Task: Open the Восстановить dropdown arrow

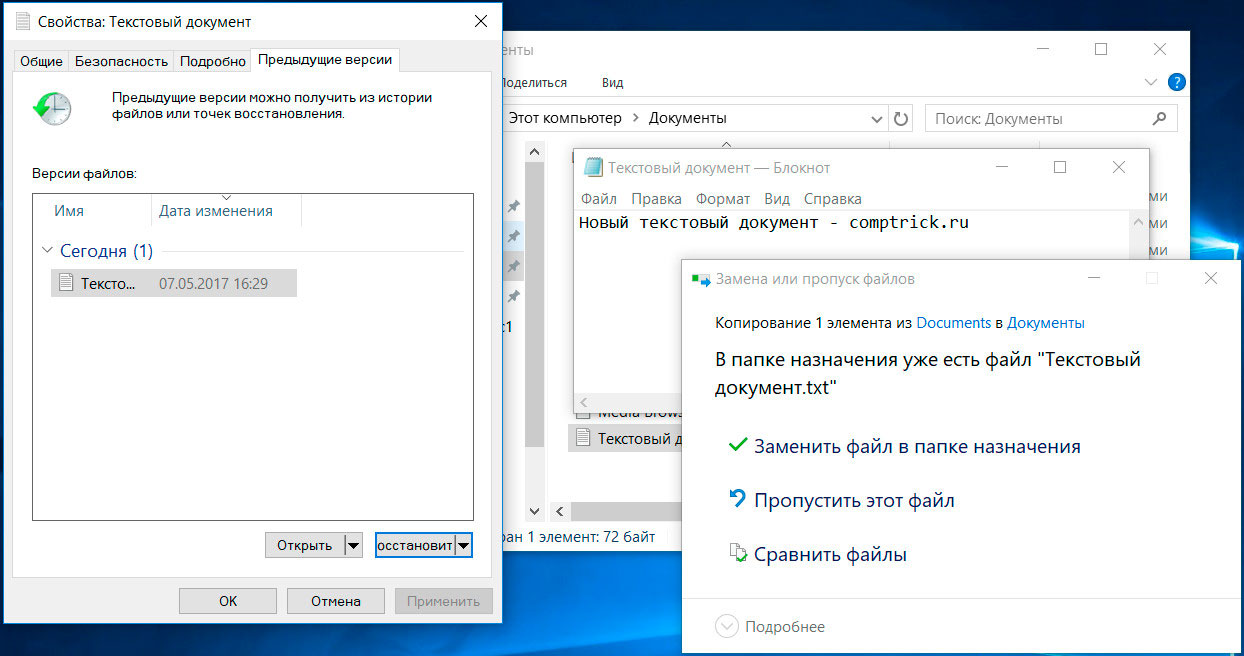Action: pos(463,545)
